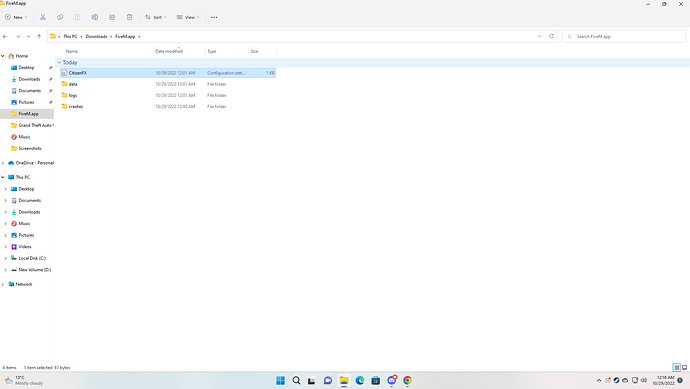Expand OneDrive - Personal in sidebar
This screenshot has height=389, width=690.
tap(3, 163)
